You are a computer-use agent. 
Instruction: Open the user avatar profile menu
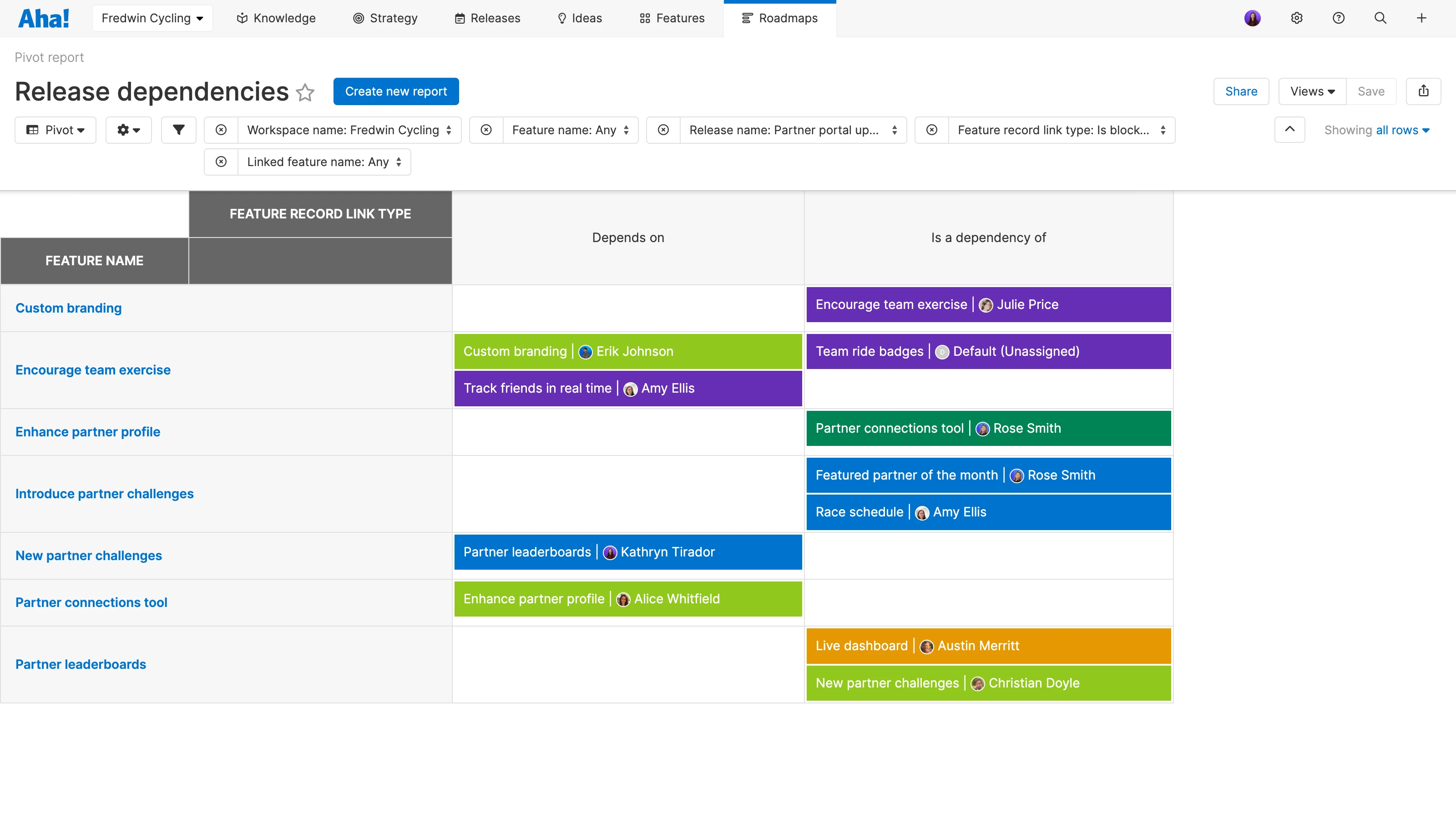[x=1252, y=18]
